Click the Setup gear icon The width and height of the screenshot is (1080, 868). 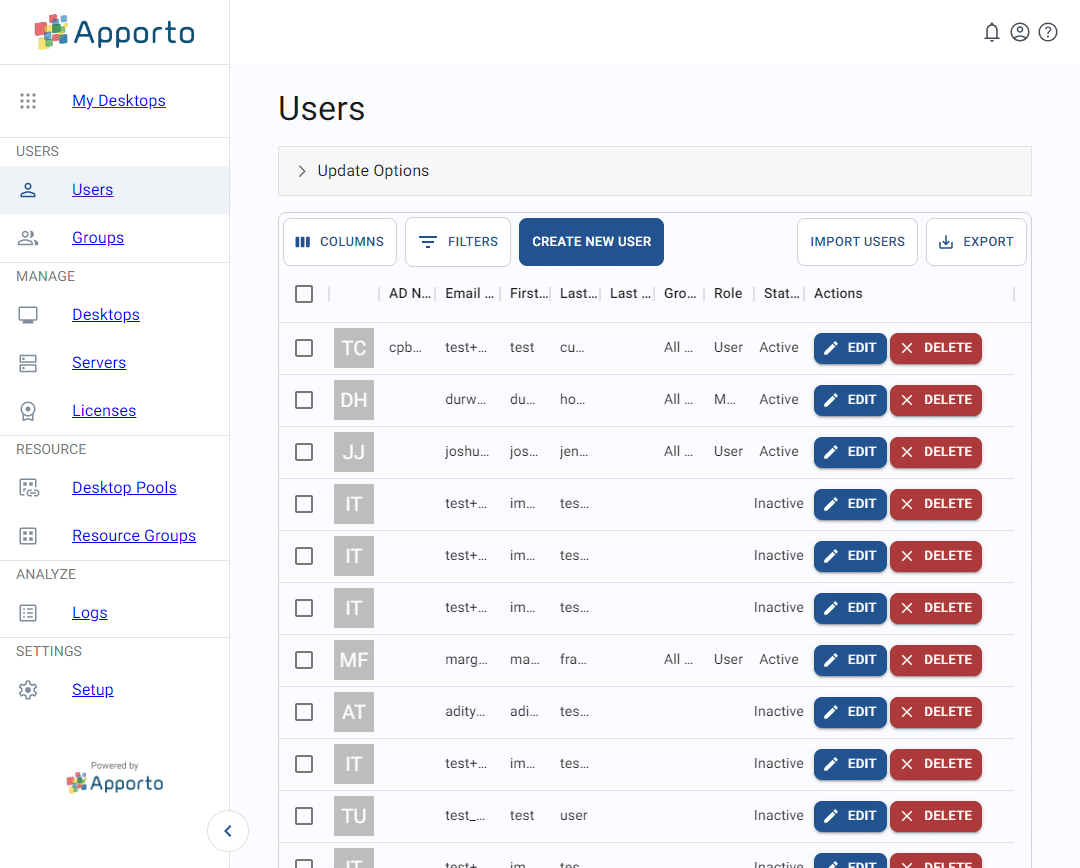tap(27, 689)
